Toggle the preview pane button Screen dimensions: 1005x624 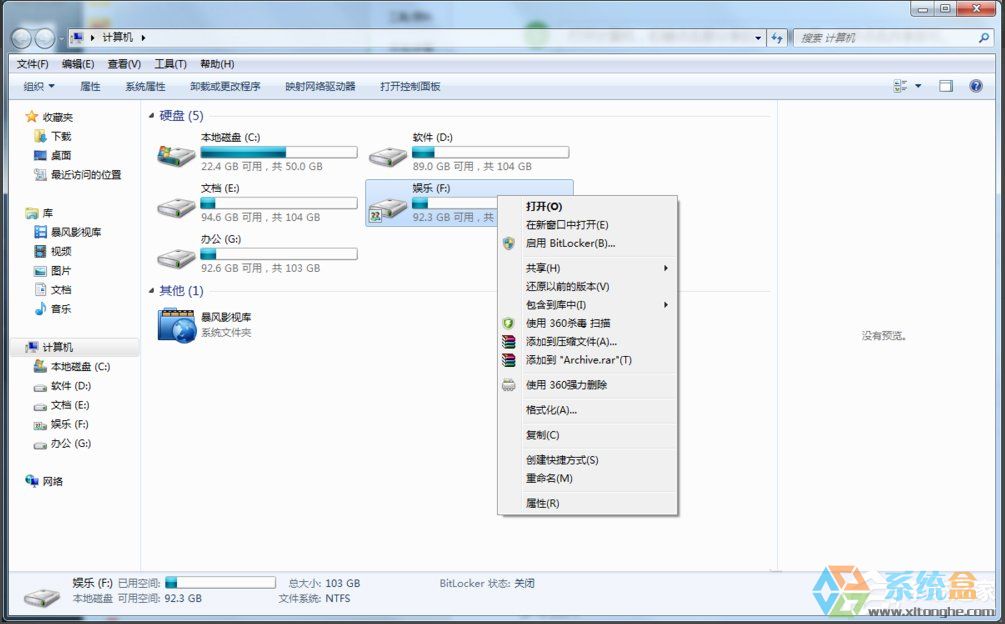tap(946, 86)
